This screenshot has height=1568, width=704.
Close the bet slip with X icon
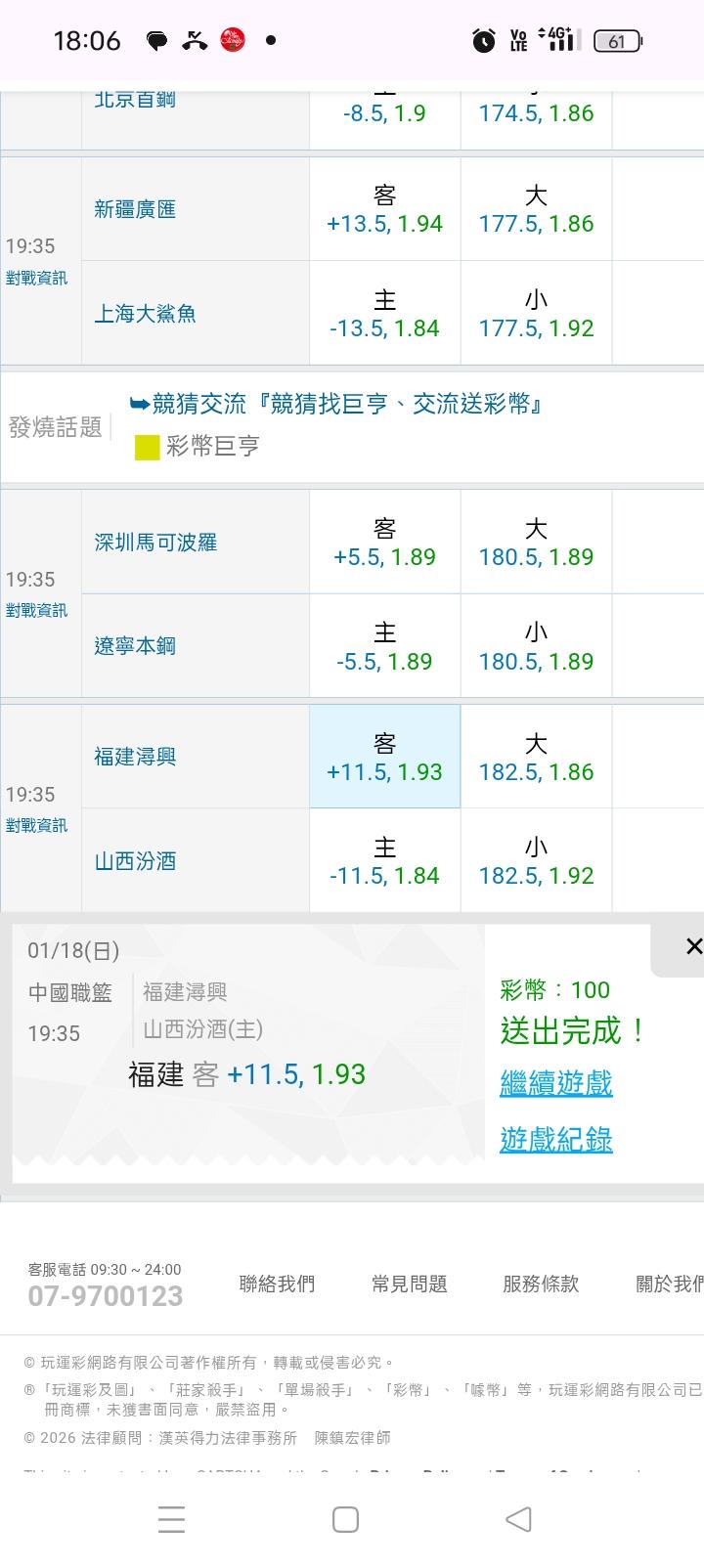[693, 946]
